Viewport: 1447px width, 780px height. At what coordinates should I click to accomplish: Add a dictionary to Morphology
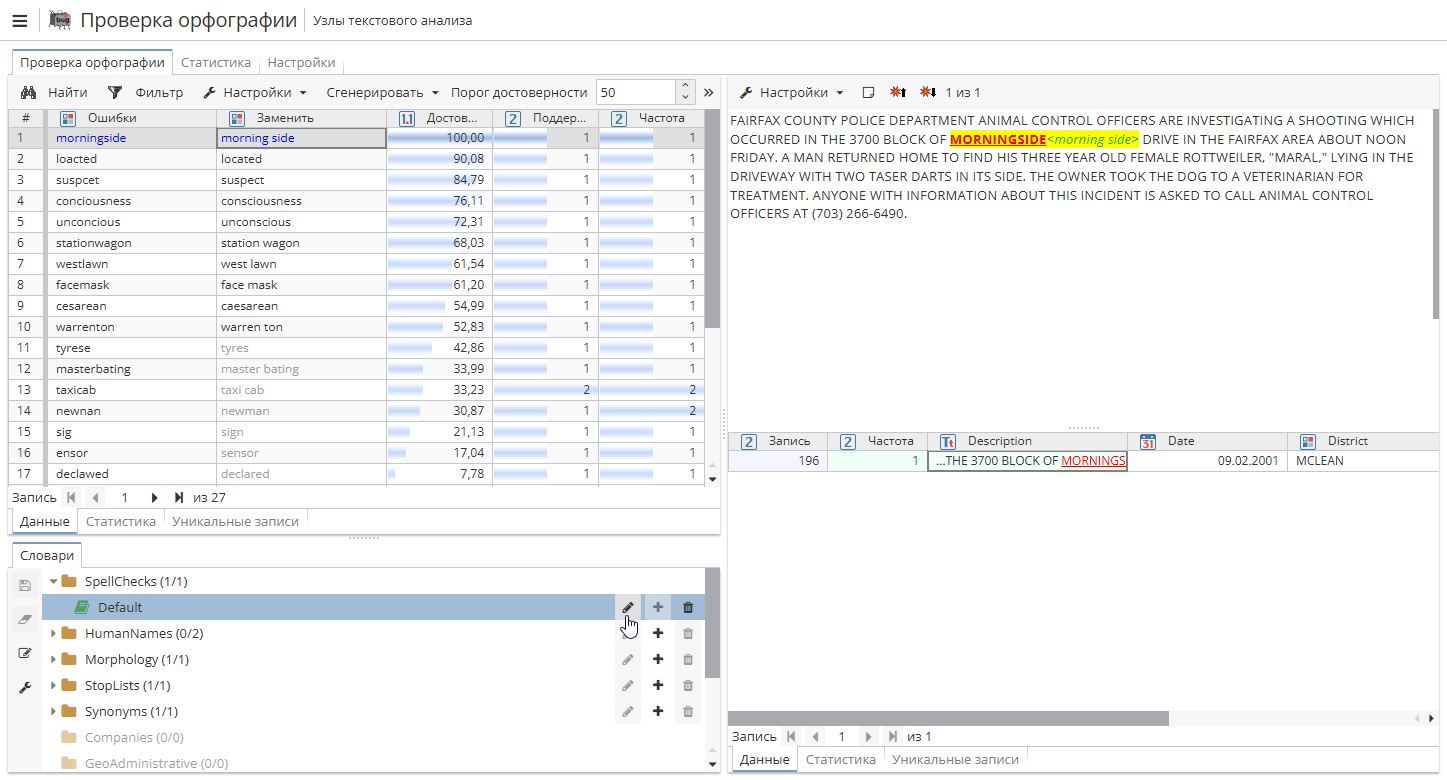coord(658,659)
